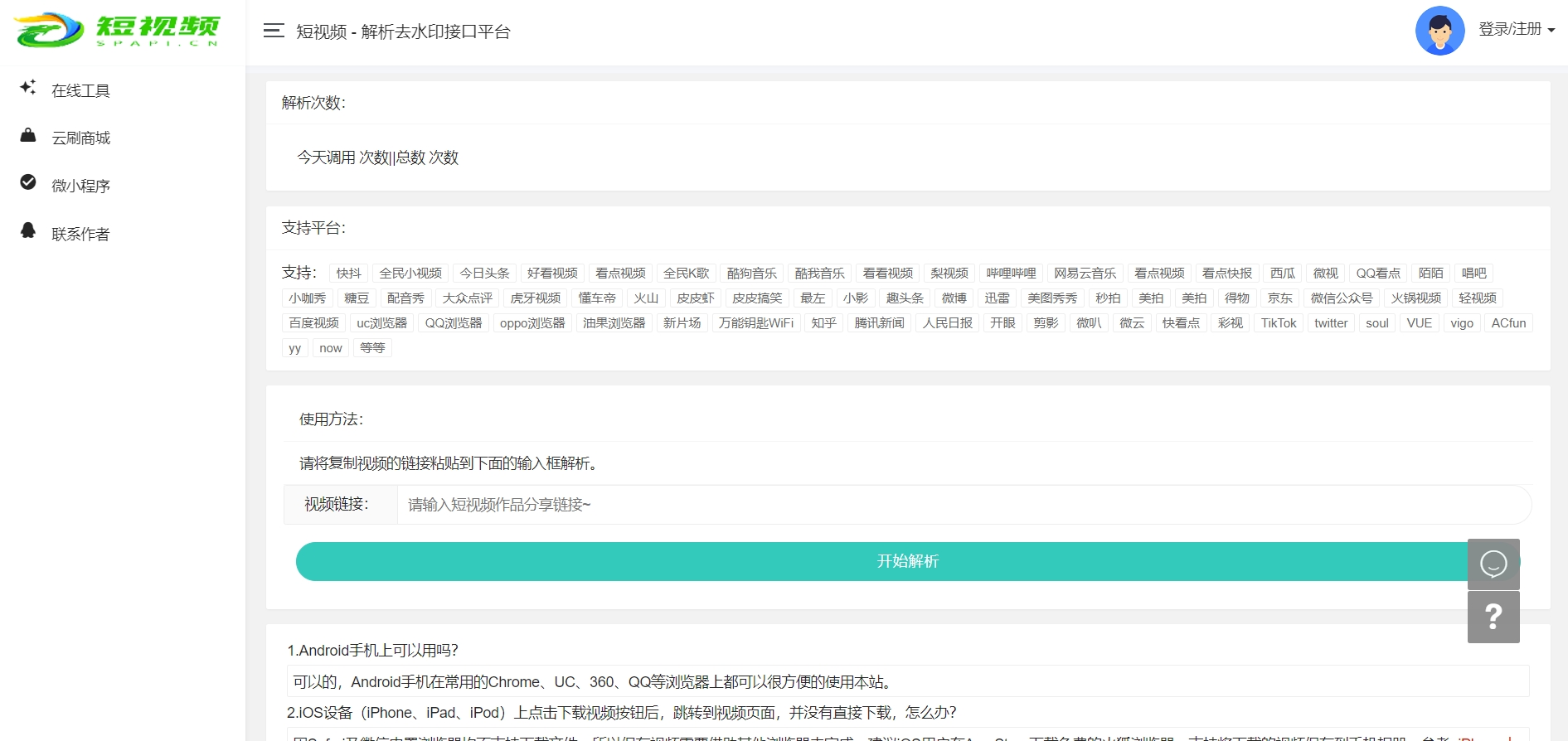Viewport: 1568px width, 741px height.
Task: Click the 微博 platform tag
Action: tap(954, 298)
